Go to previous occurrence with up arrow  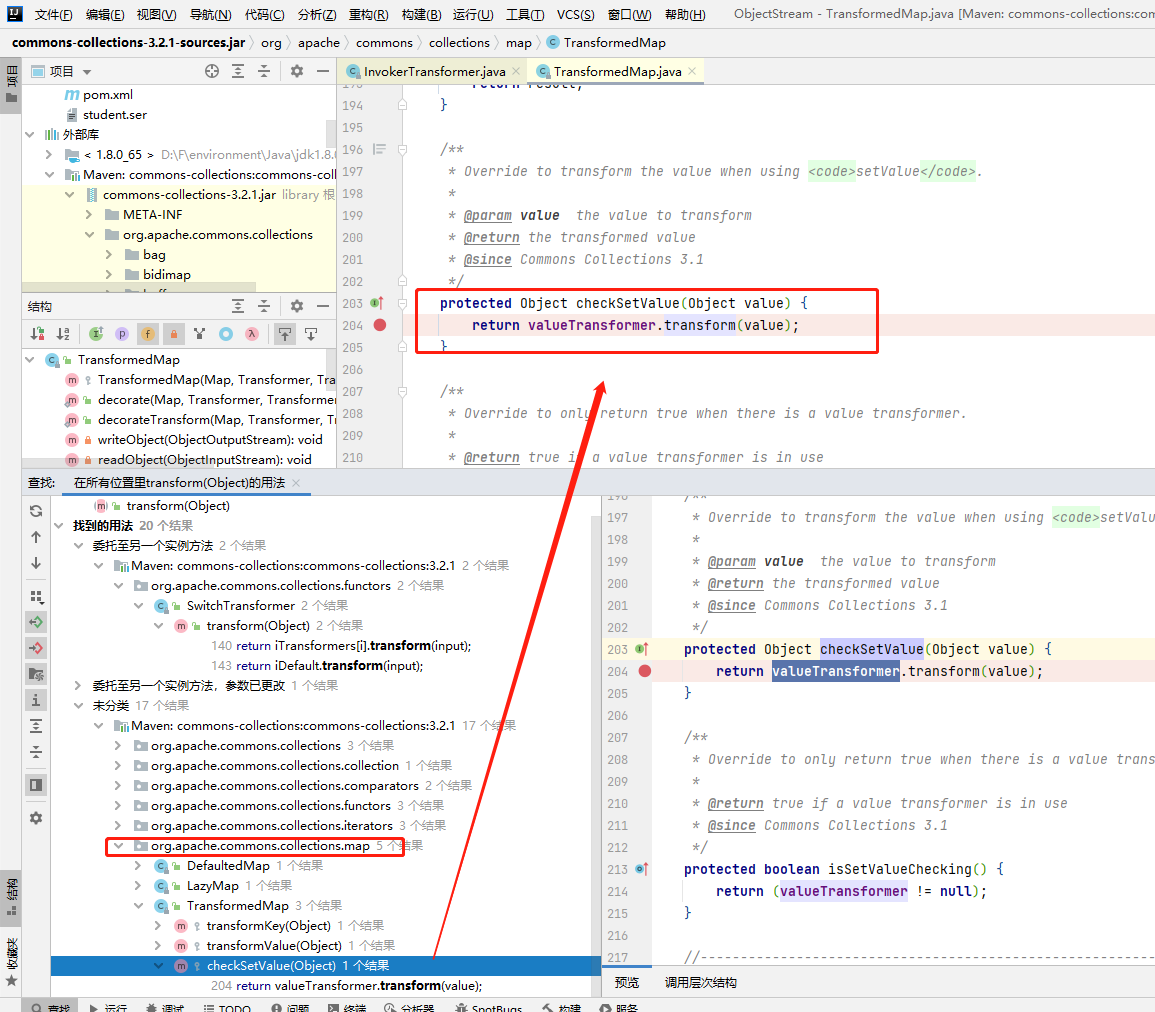tap(36, 537)
